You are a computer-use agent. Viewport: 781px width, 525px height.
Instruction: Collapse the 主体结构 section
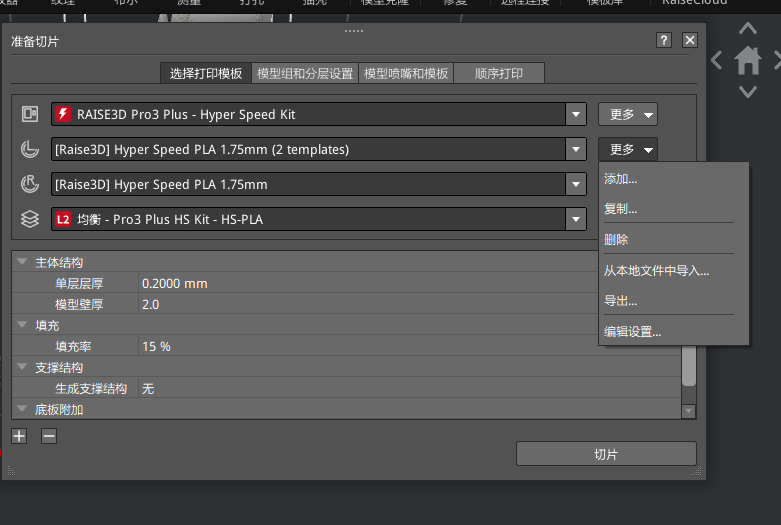tap(22, 262)
